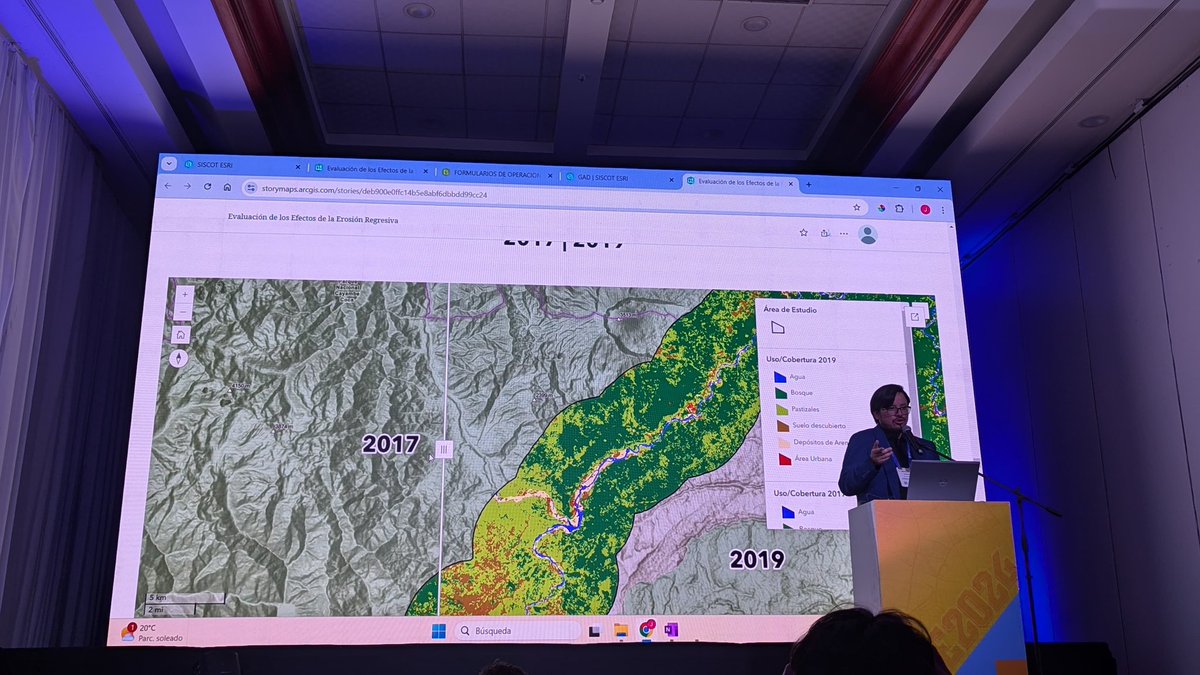Viewport: 1200px width, 675px height.
Task: Go forward in the browser
Action: click(188, 186)
